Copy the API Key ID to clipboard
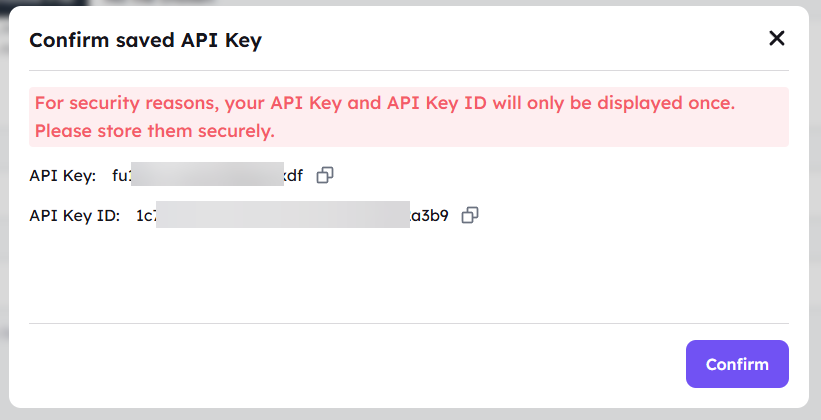 pyautogui.click(x=470, y=215)
